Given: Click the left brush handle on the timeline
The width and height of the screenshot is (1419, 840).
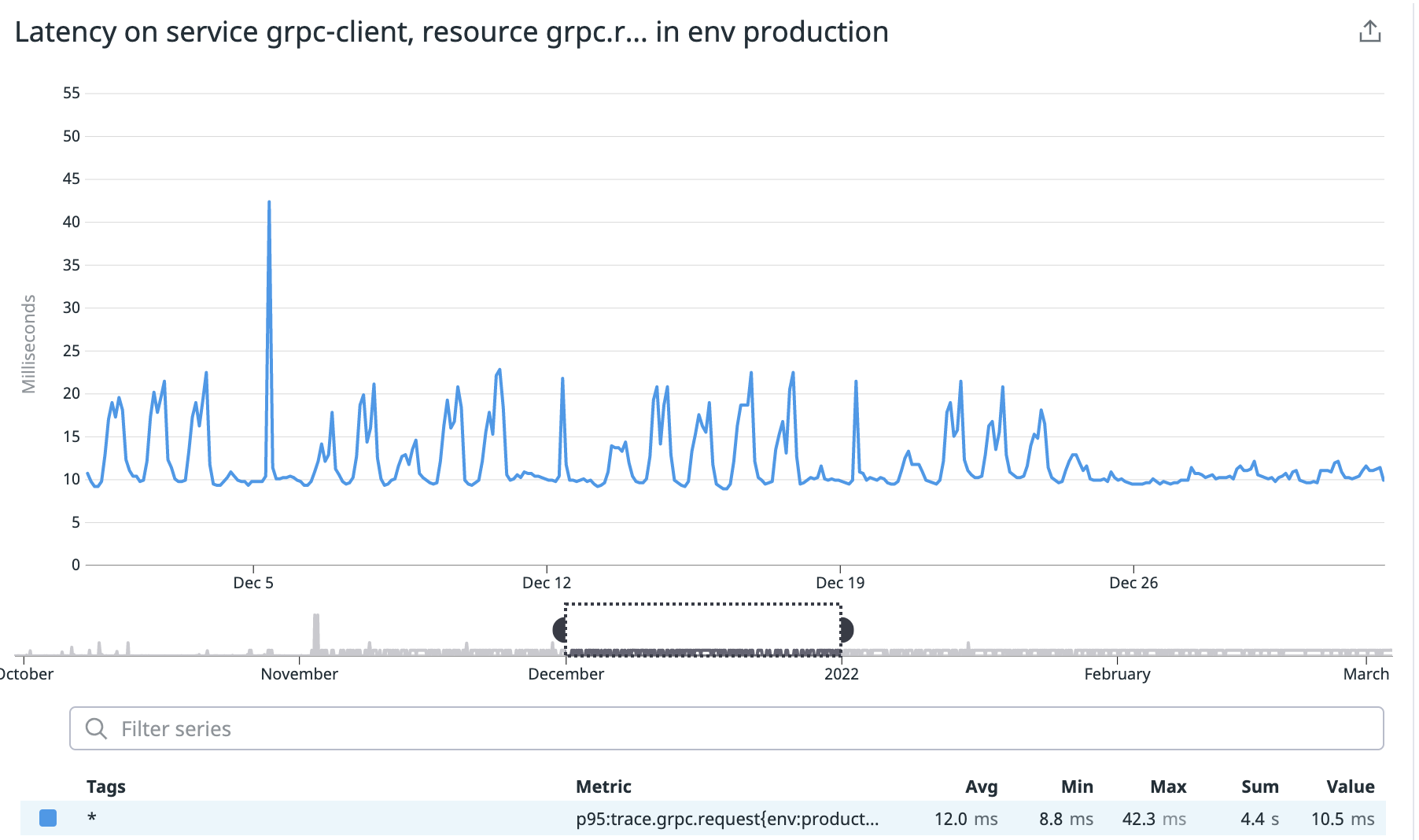Looking at the screenshot, I should pyautogui.click(x=559, y=629).
